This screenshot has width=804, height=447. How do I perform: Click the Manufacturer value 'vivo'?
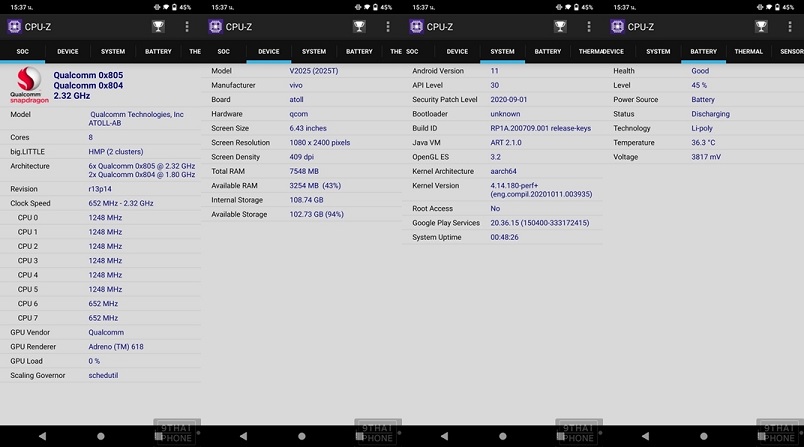(296, 85)
